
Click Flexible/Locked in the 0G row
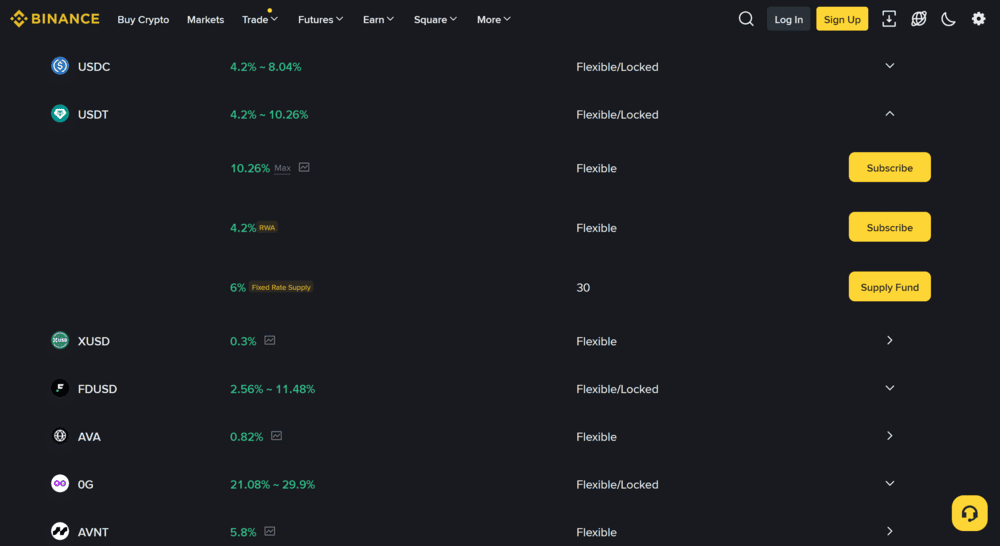coord(617,485)
